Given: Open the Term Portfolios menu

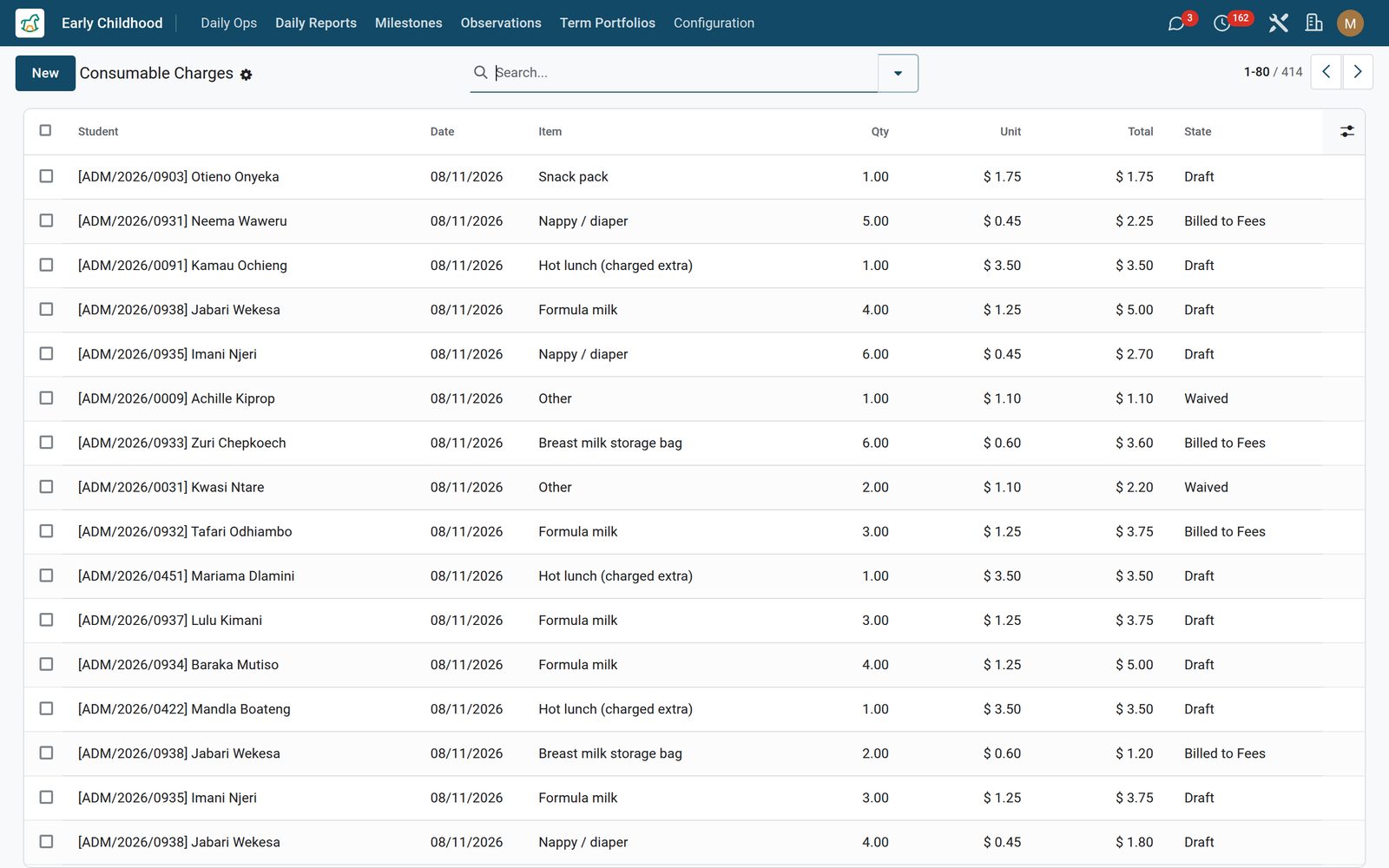Looking at the screenshot, I should (x=607, y=23).
